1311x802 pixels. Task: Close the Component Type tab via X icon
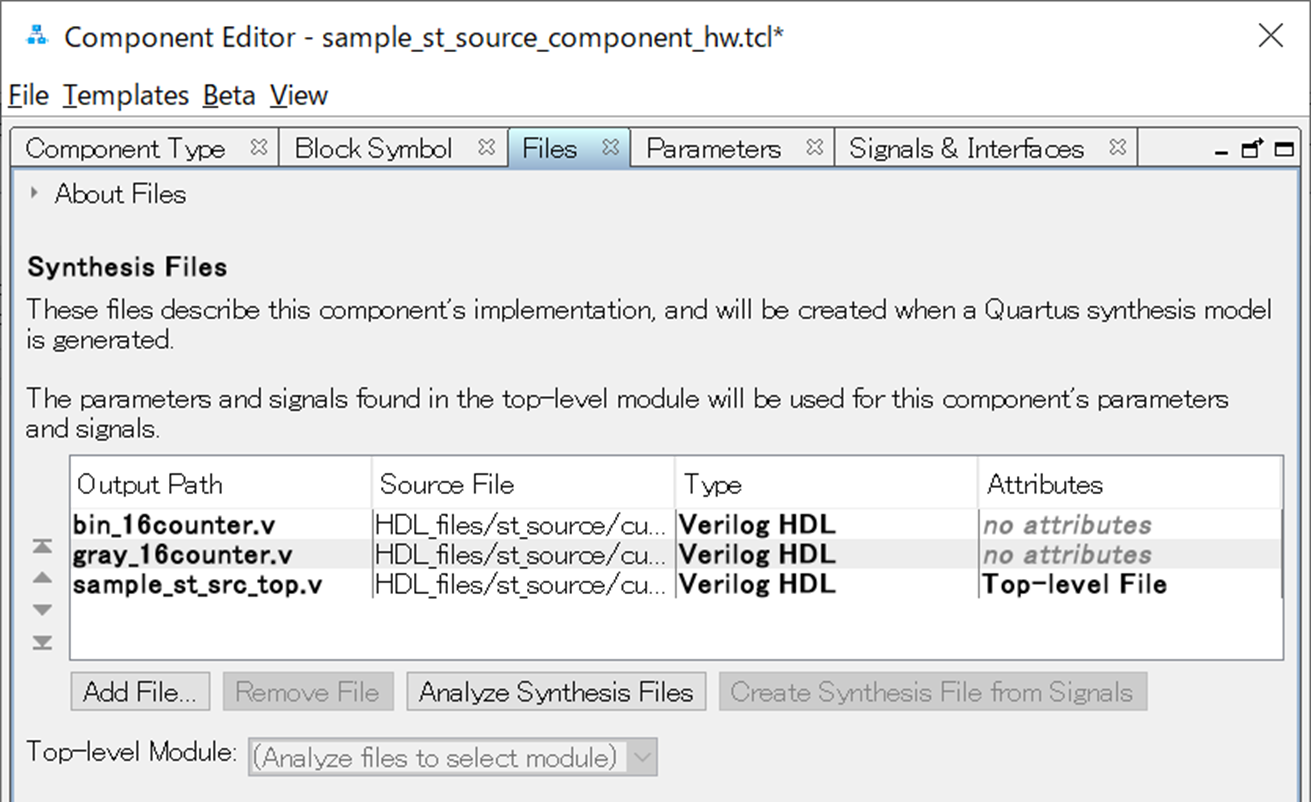click(259, 148)
